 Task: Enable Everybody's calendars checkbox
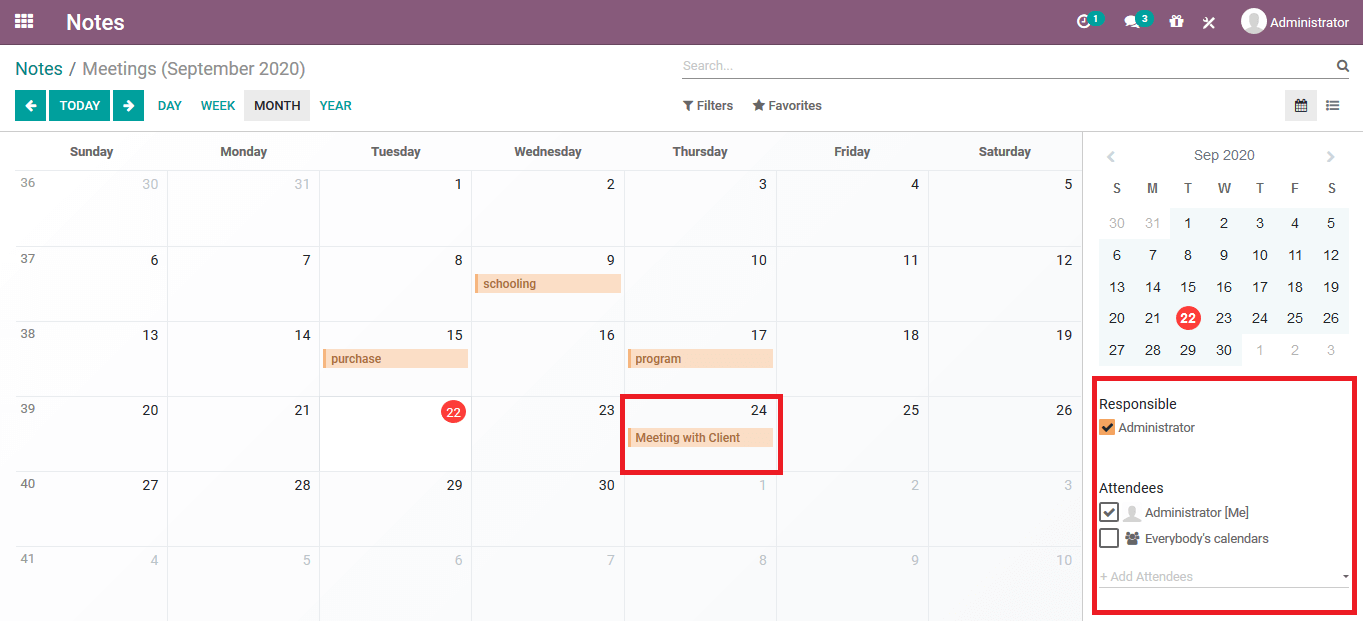[x=1109, y=538]
